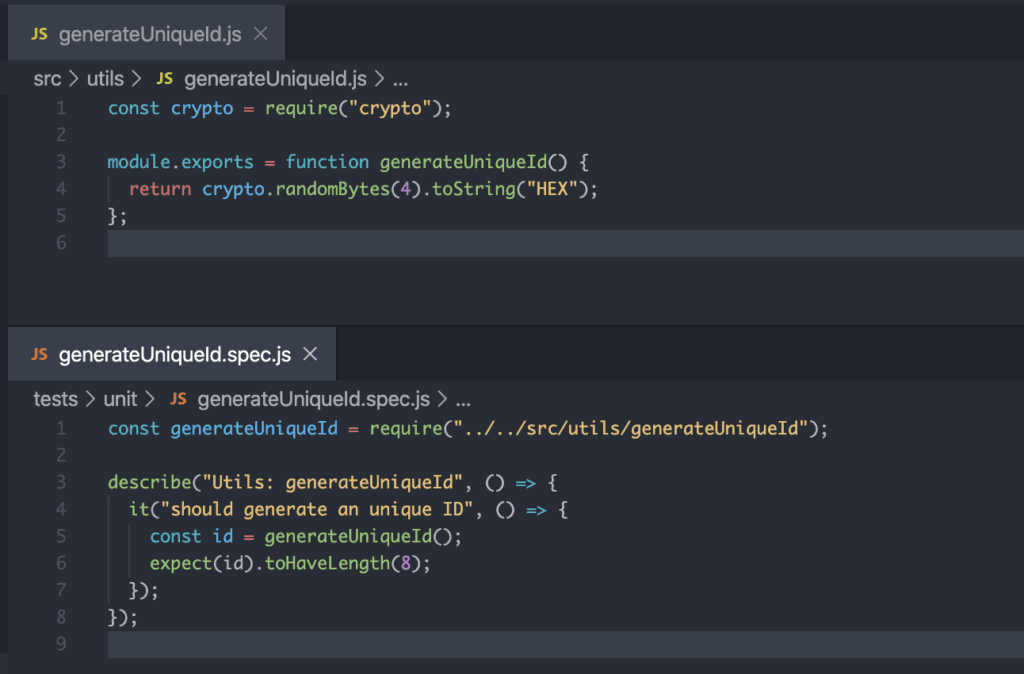This screenshot has height=674, width=1024.
Task: Click the describe call in the spec file
Action: [x=150, y=481]
